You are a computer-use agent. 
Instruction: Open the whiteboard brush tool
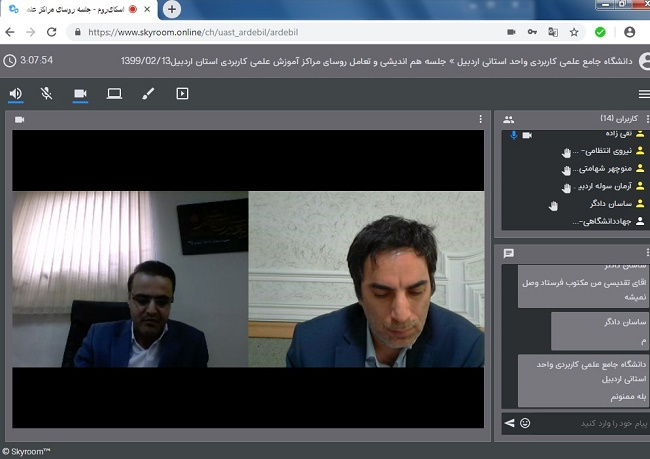148,93
